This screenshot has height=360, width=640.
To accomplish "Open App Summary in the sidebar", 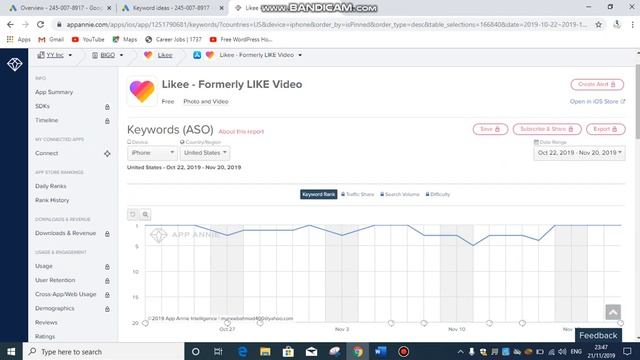I will pyautogui.click(x=54, y=92).
